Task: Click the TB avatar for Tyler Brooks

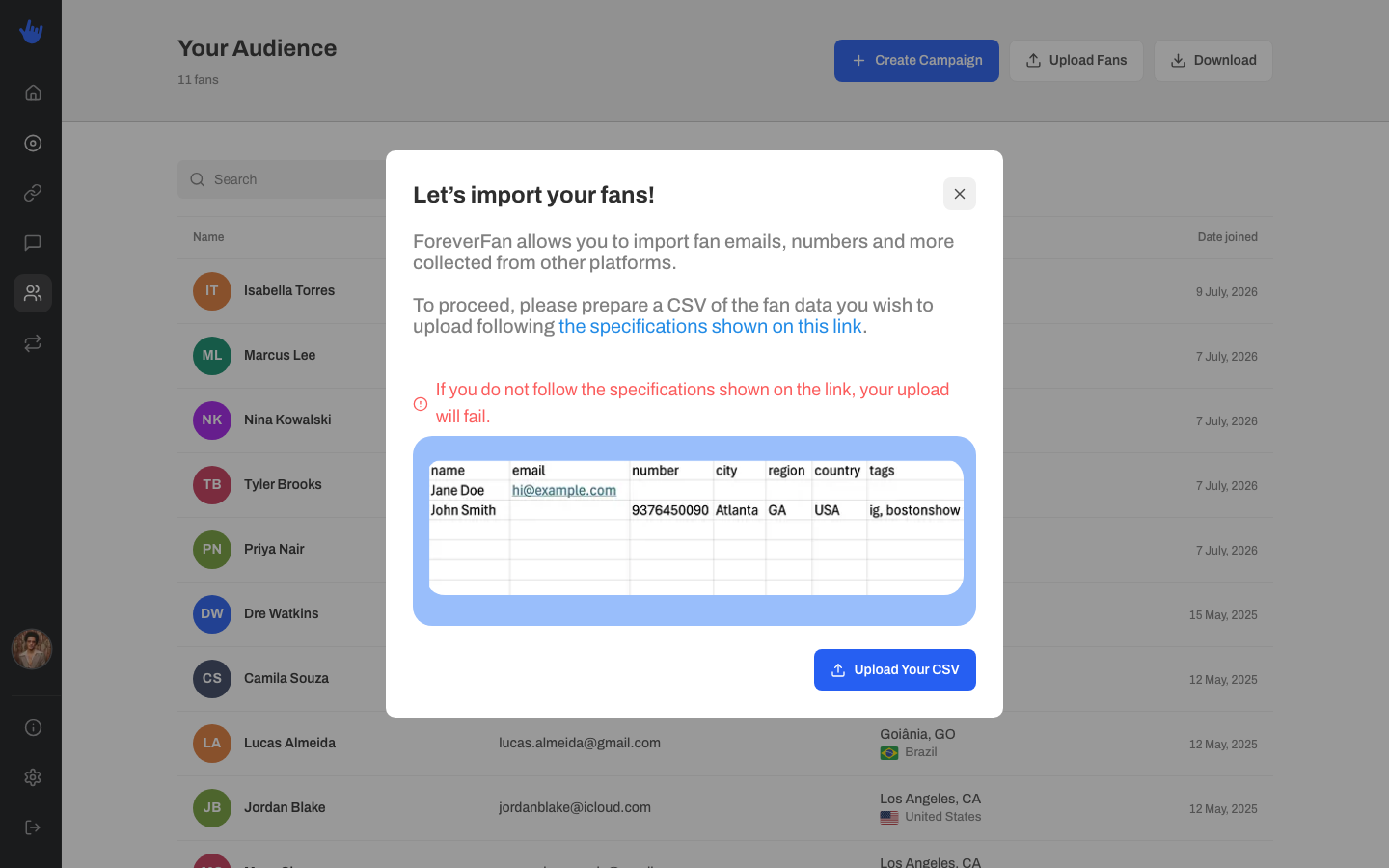Action: point(212,485)
